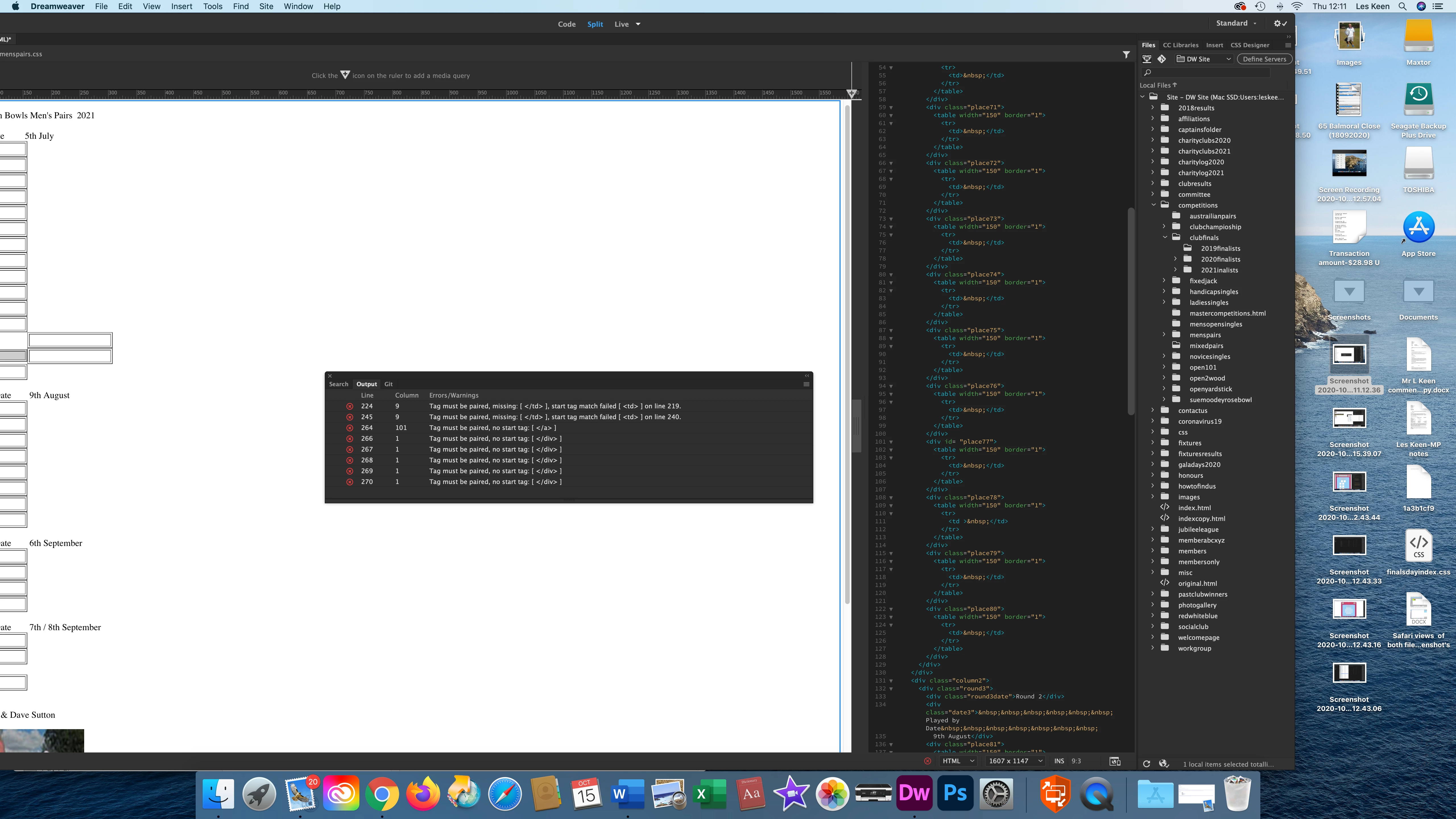Click the filter funnel icon above the ruler

(1126, 54)
